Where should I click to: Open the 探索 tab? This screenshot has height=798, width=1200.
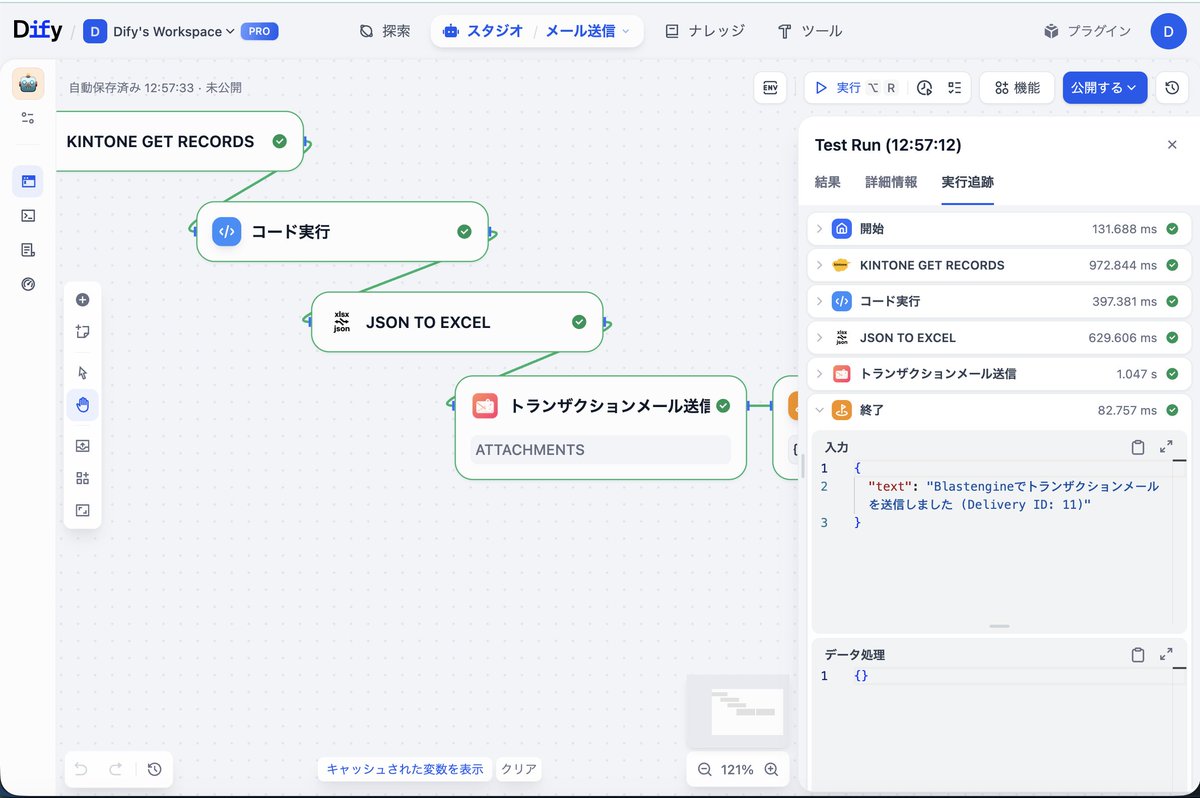click(x=385, y=31)
